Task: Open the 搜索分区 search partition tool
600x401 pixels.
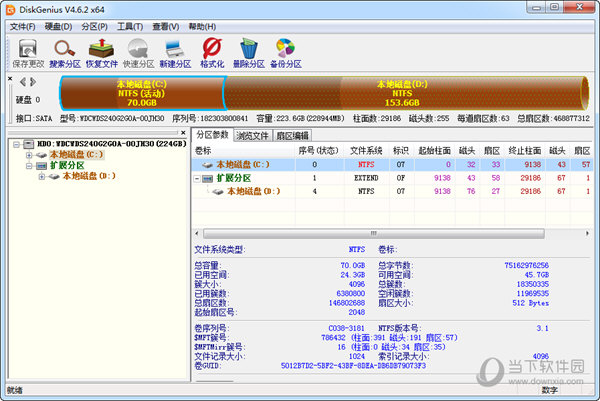Action: pyautogui.click(x=65, y=53)
